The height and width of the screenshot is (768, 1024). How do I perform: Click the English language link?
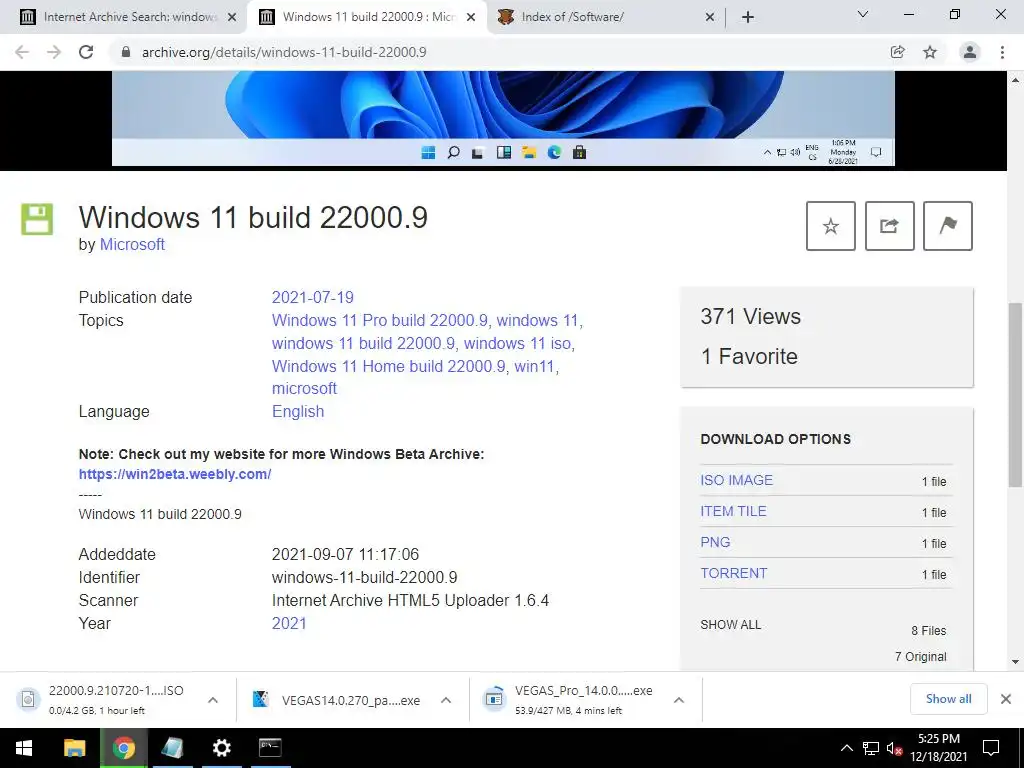pyautogui.click(x=298, y=411)
